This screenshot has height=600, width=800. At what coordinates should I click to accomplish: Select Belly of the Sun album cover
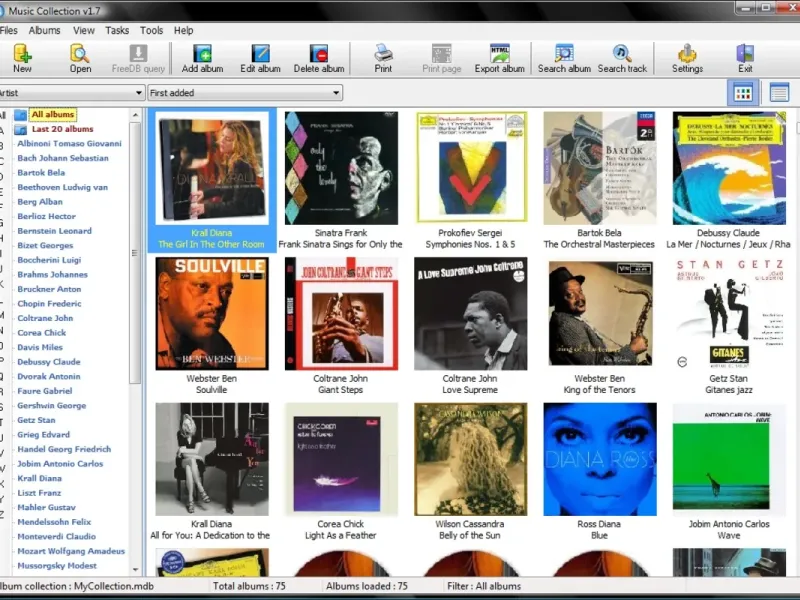470,459
